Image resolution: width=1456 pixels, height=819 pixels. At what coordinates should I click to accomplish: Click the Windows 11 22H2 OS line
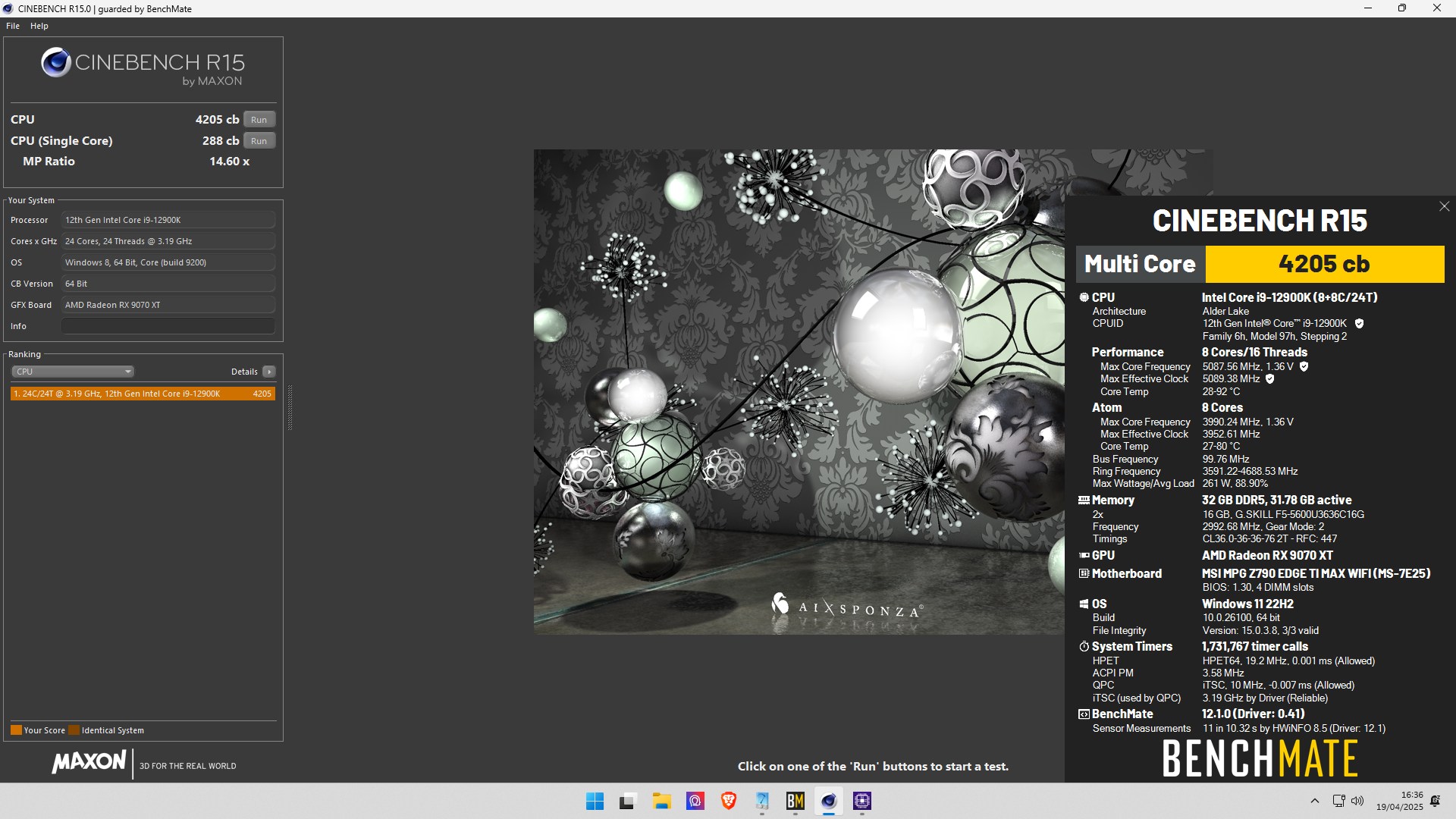1247,604
